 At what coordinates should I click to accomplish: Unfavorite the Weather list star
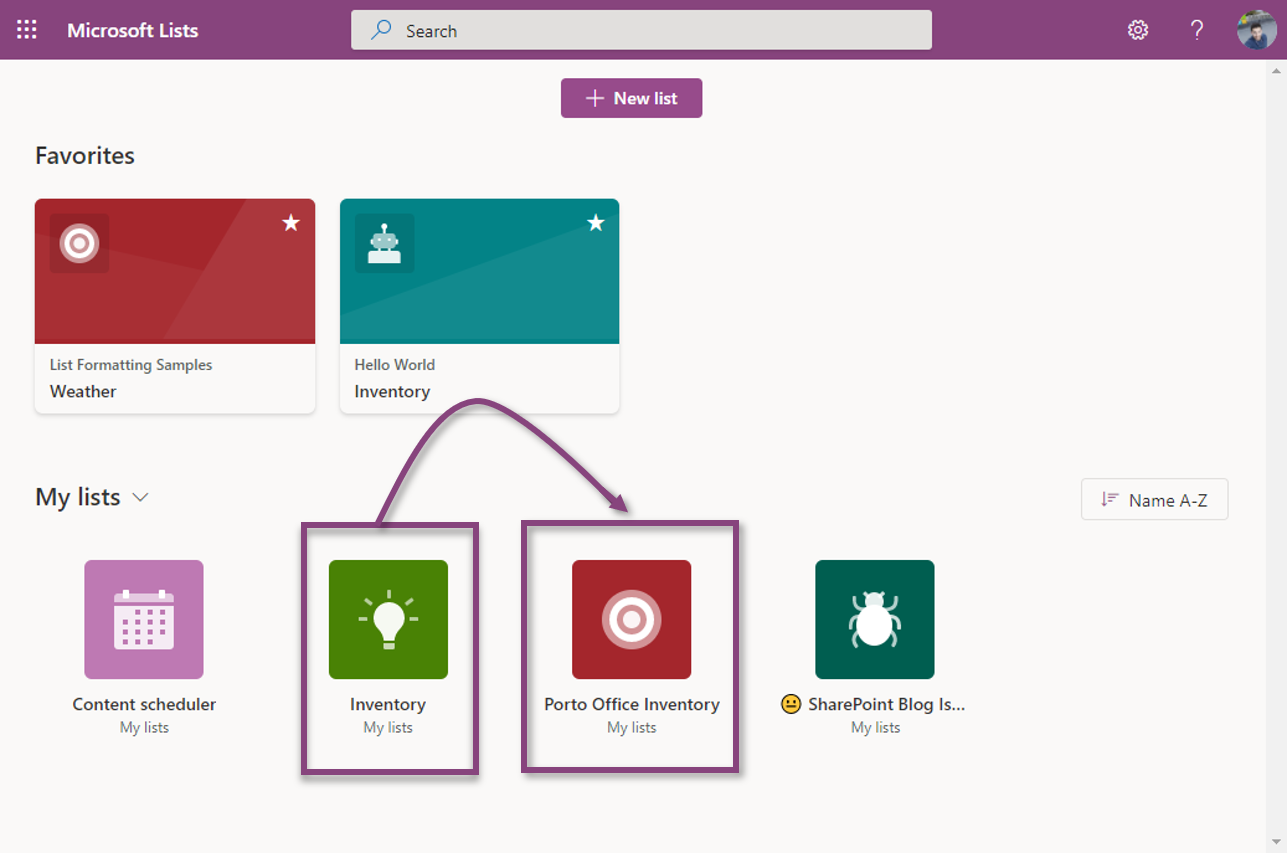pyautogui.click(x=291, y=222)
